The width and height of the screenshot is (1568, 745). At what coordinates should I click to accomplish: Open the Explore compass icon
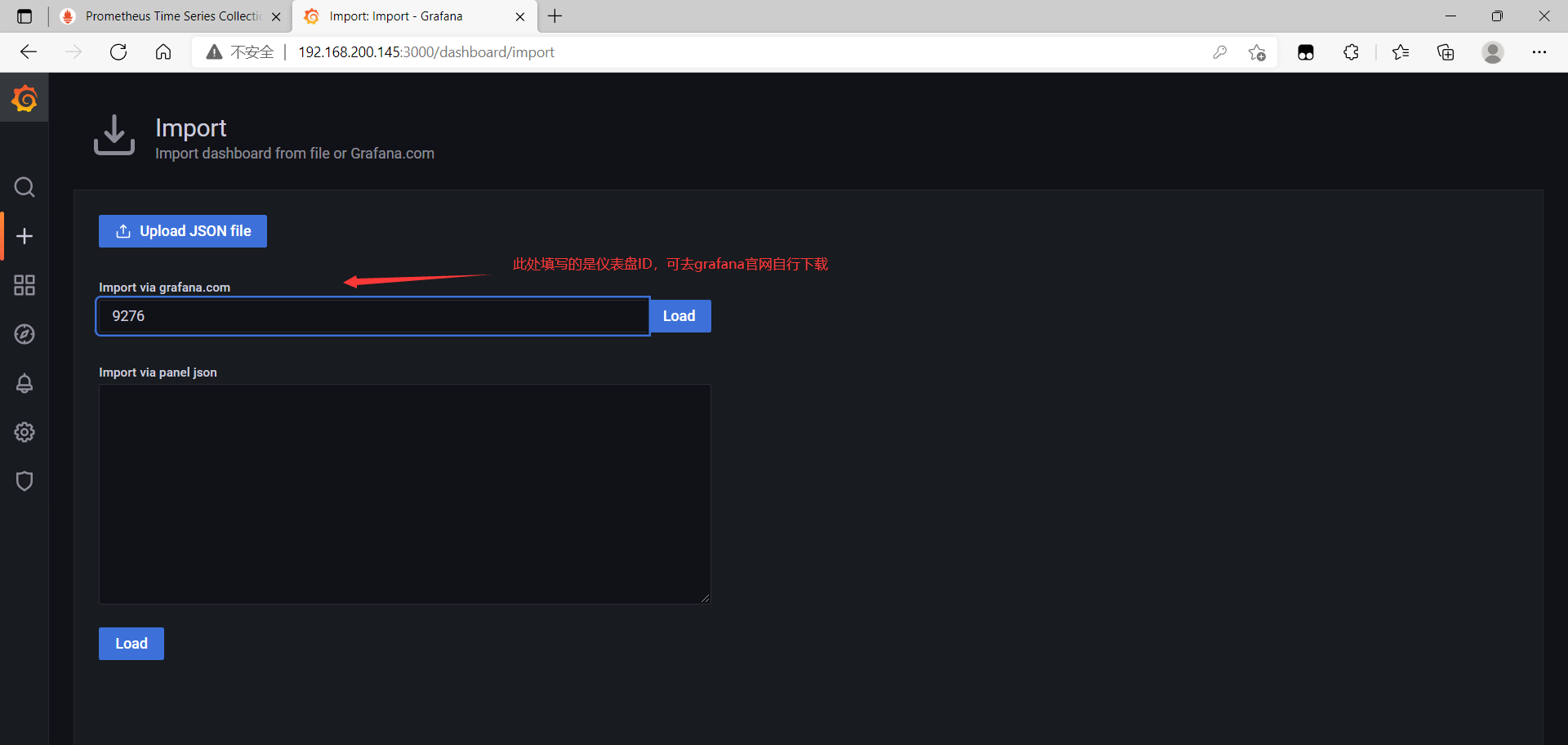tap(24, 334)
